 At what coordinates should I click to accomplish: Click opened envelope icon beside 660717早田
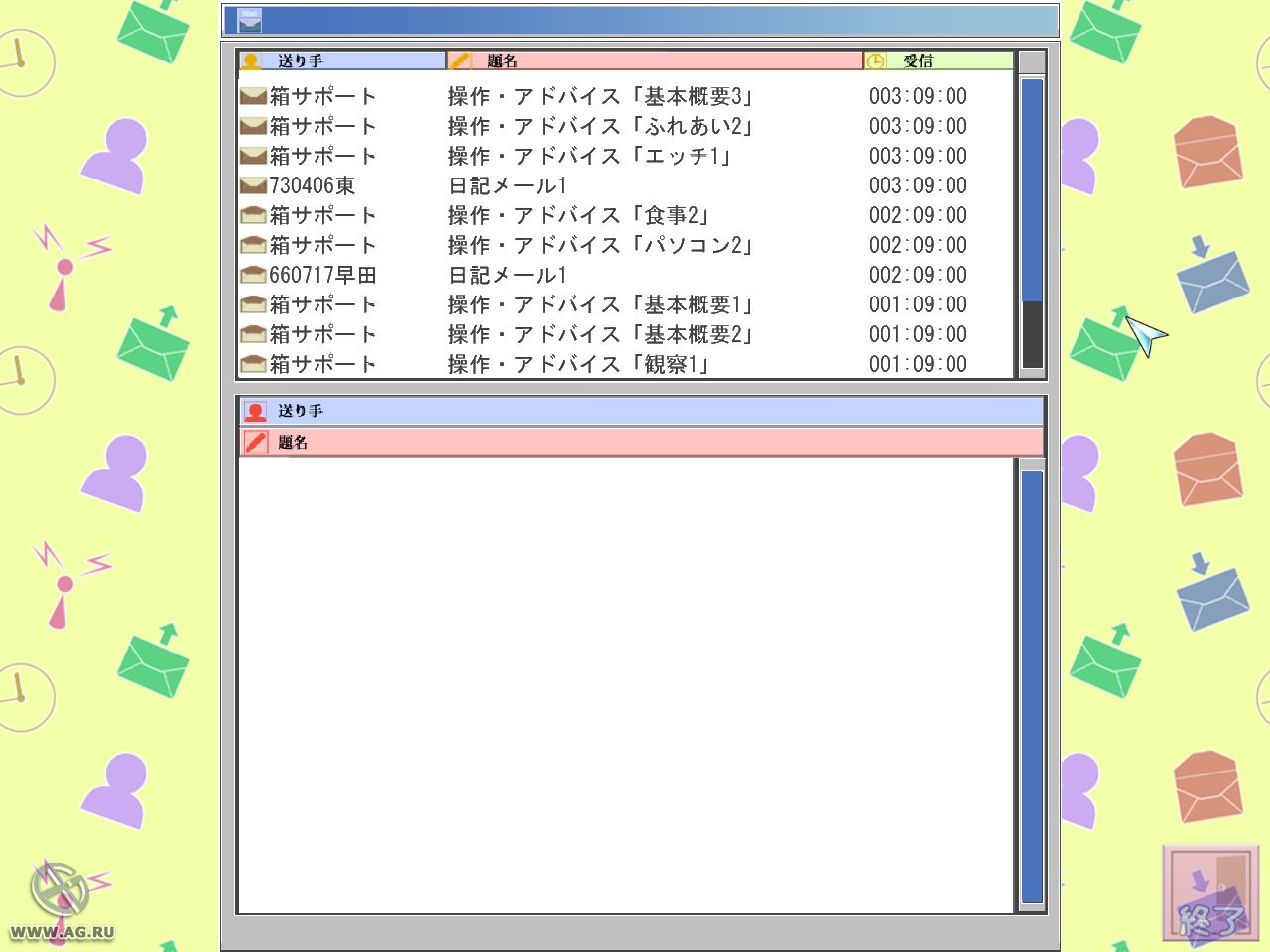(253, 275)
